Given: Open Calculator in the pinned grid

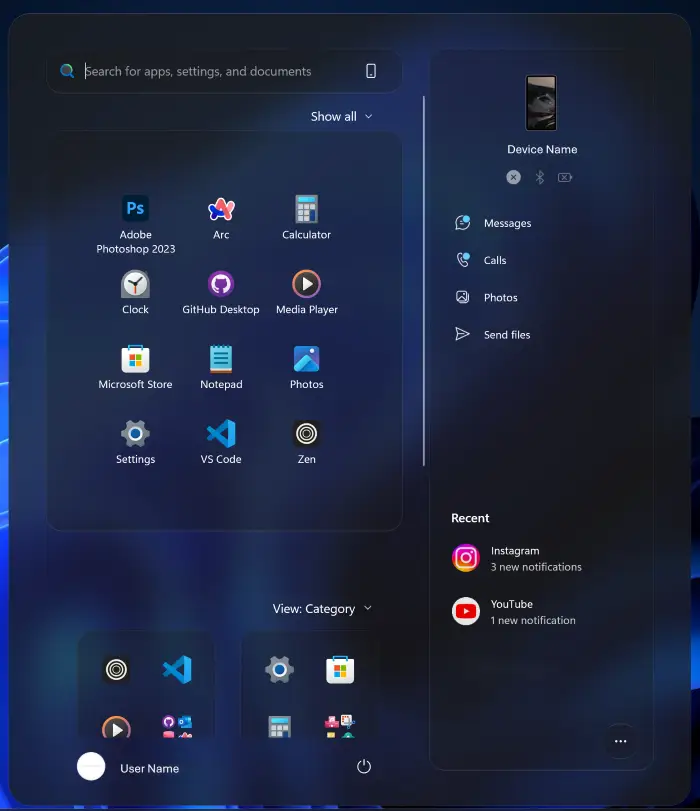Looking at the screenshot, I should click(x=306, y=218).
